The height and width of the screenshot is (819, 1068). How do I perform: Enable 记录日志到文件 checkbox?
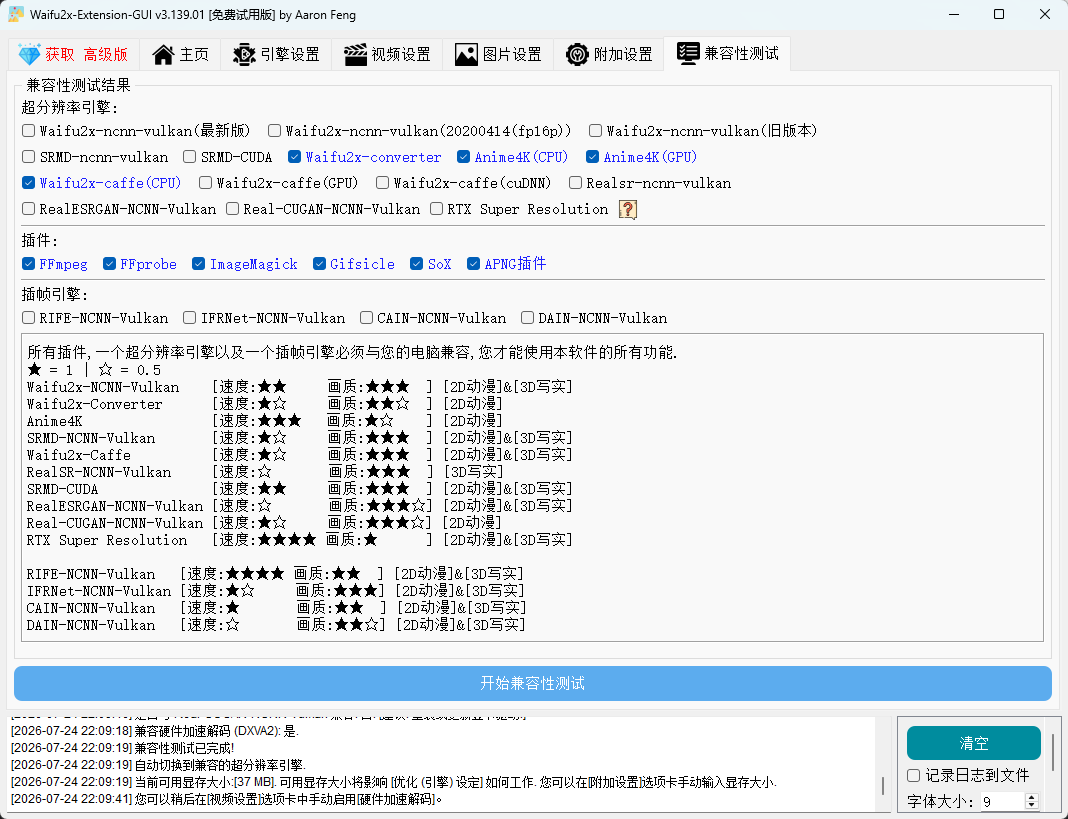click(914, 775)
